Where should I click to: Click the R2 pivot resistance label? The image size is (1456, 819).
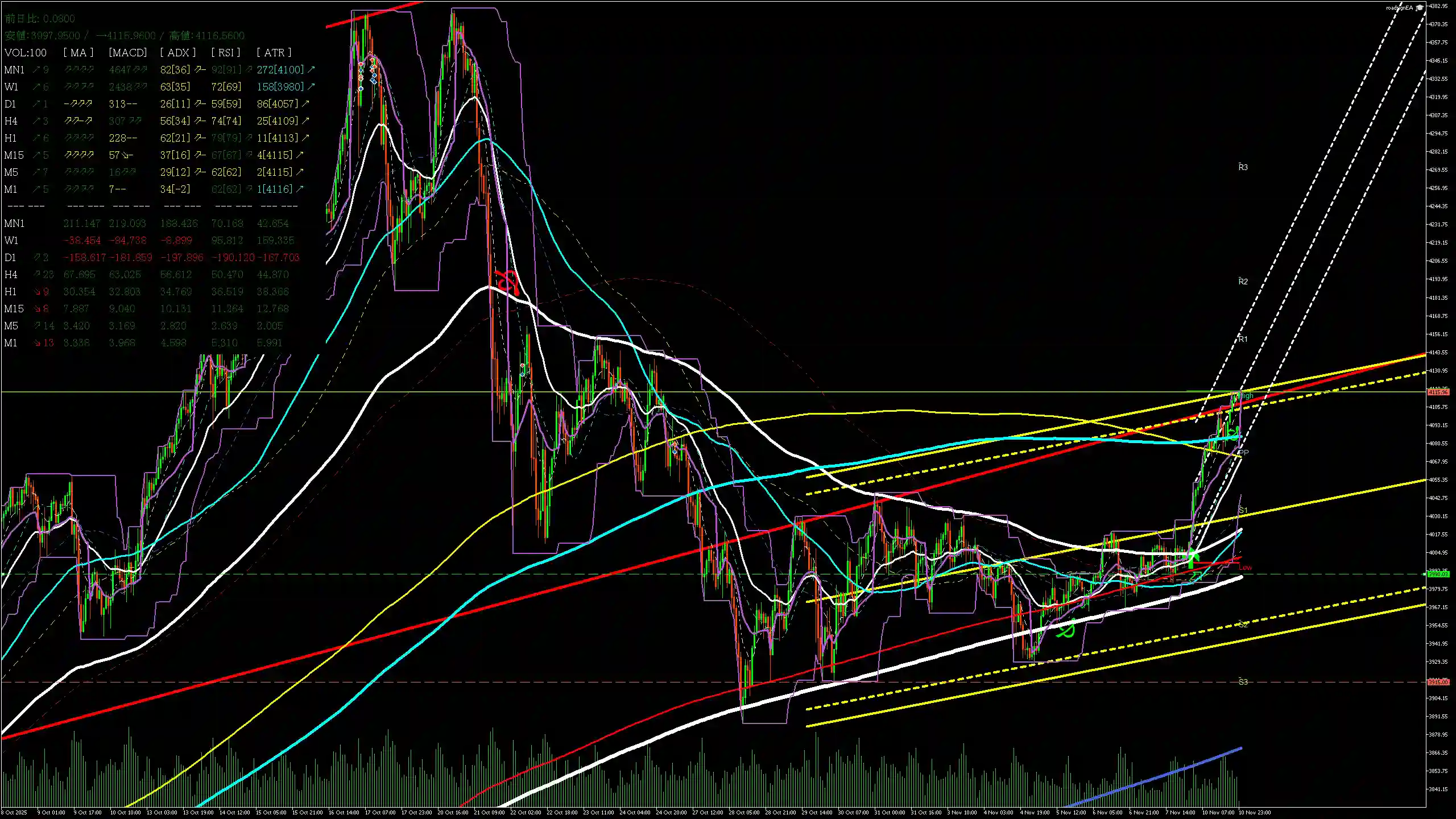tap(1243, 282)
